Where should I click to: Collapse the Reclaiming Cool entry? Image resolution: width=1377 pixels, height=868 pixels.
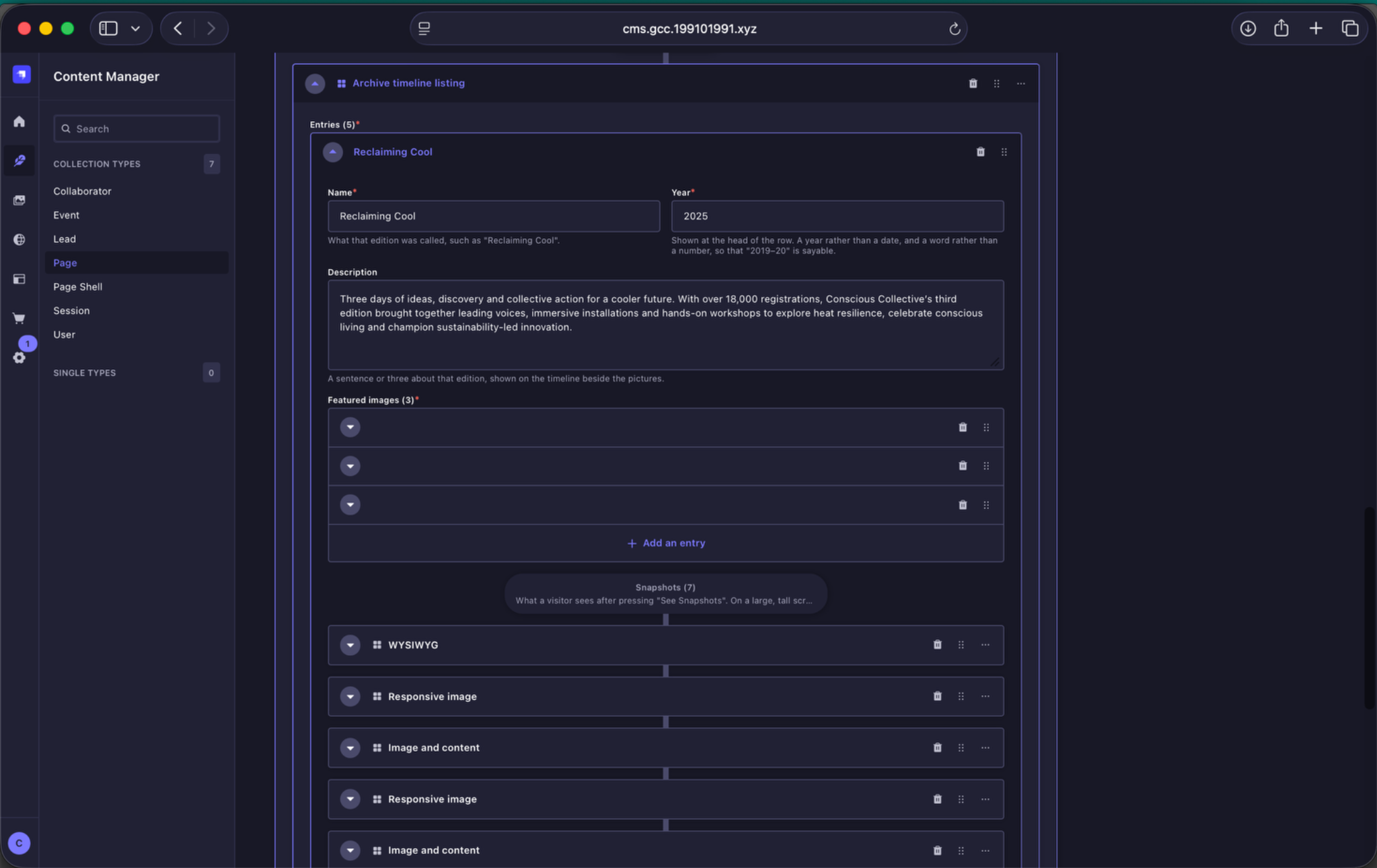332,152
